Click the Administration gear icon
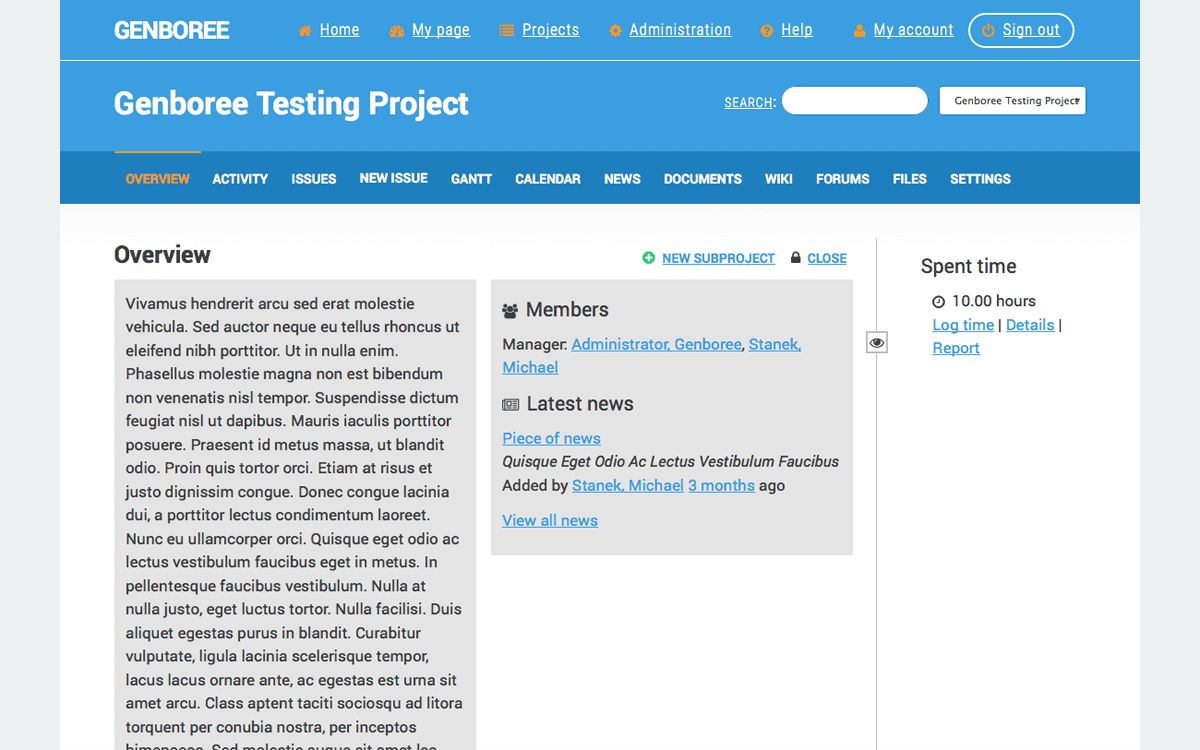This screenshot has width=1200, height=750. [x=615, y=31]
